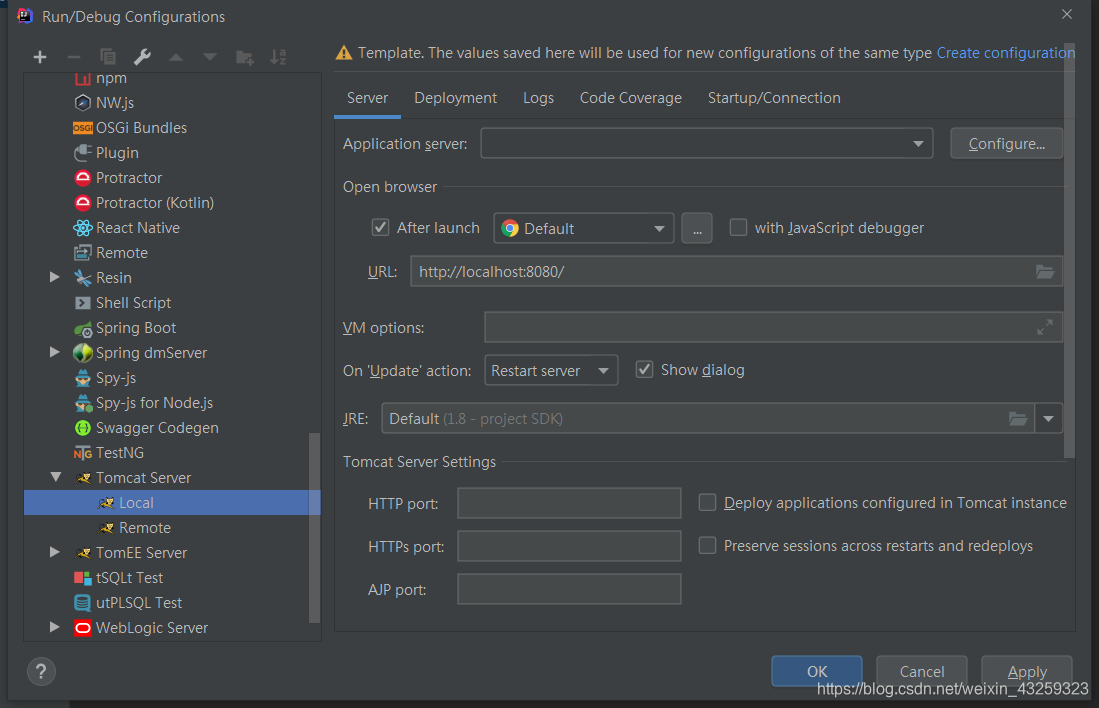Click the utPLSQL Test database icon
This screenshot has width=1099, height=708.
[x=83, y=603]
